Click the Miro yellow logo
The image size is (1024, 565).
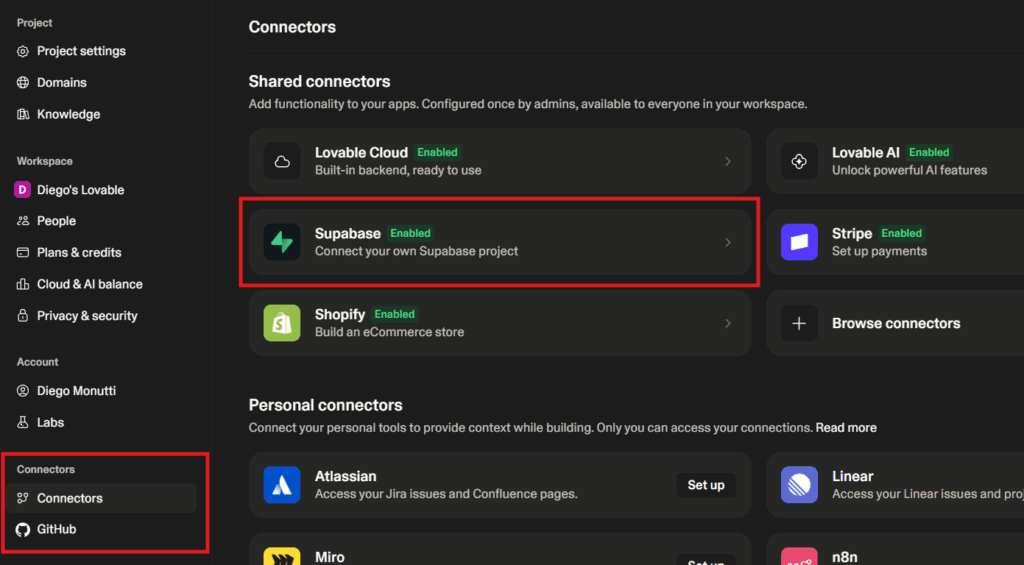(282, 557)
